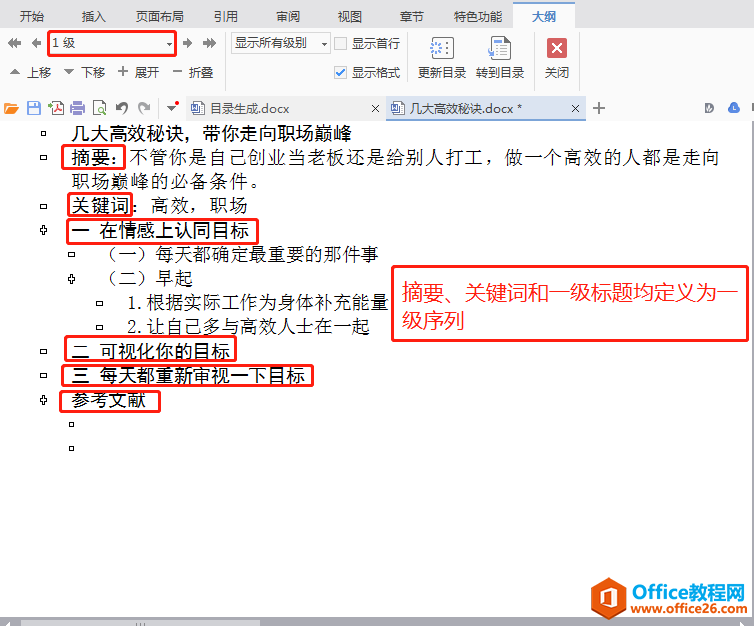
Task: Click the title 几大高效秘诀，带你走向职场巅峰
Action: click(212, 133)
